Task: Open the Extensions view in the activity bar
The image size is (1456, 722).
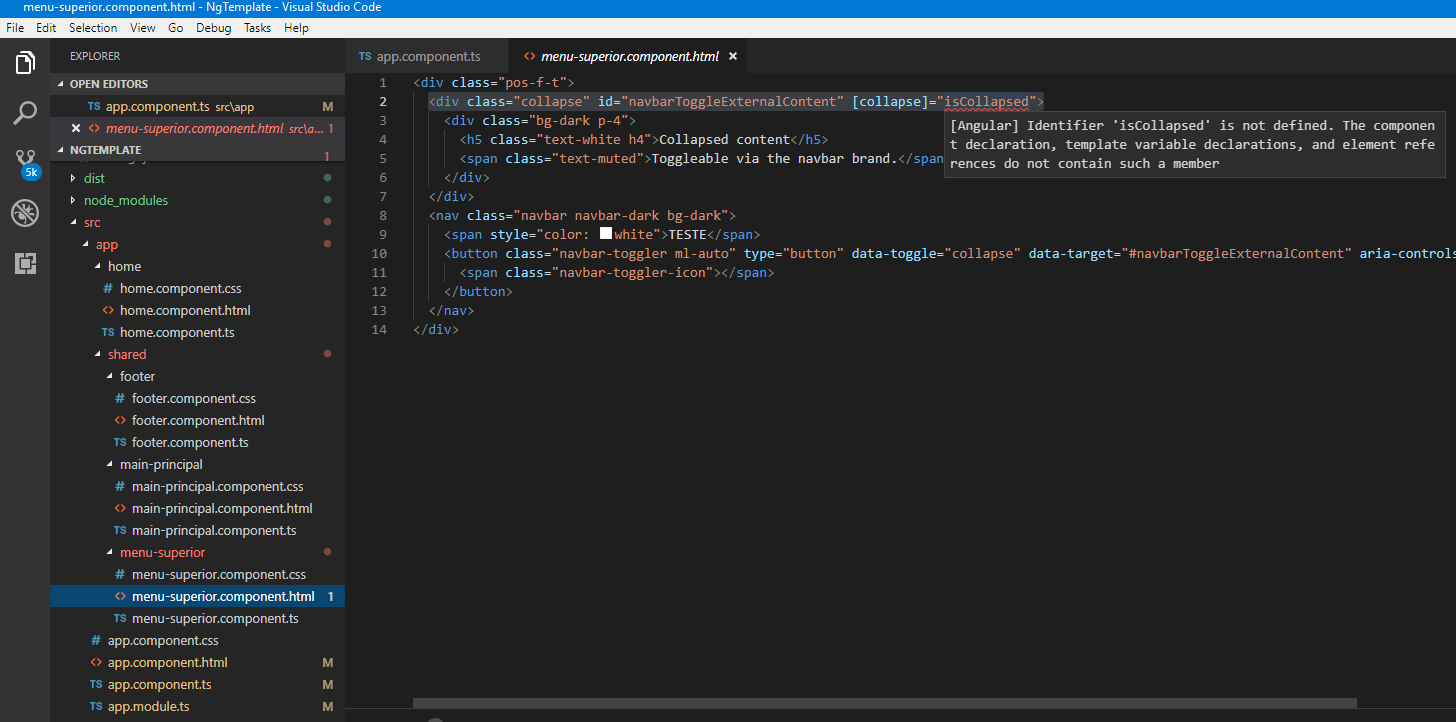Action: click(25, 263)
